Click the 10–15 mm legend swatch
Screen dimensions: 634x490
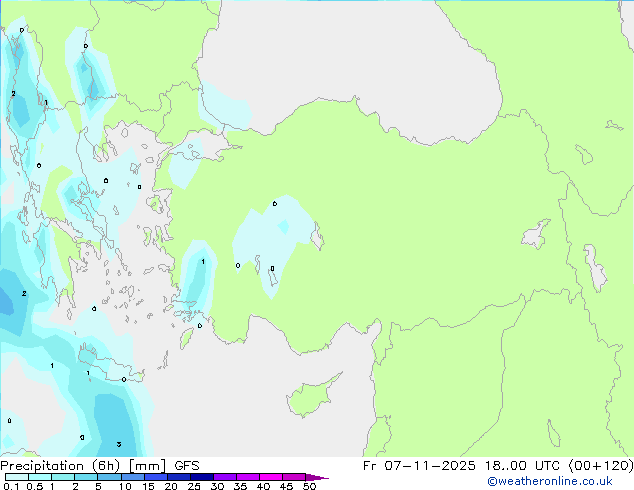132,477
